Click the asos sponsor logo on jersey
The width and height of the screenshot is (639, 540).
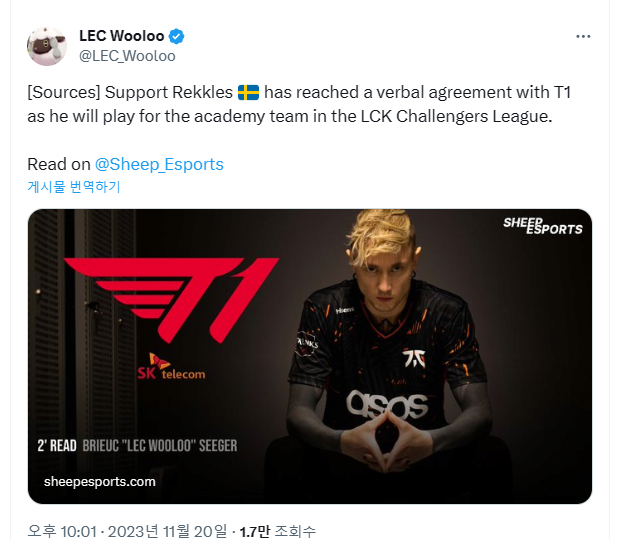[x=387, y=405]
